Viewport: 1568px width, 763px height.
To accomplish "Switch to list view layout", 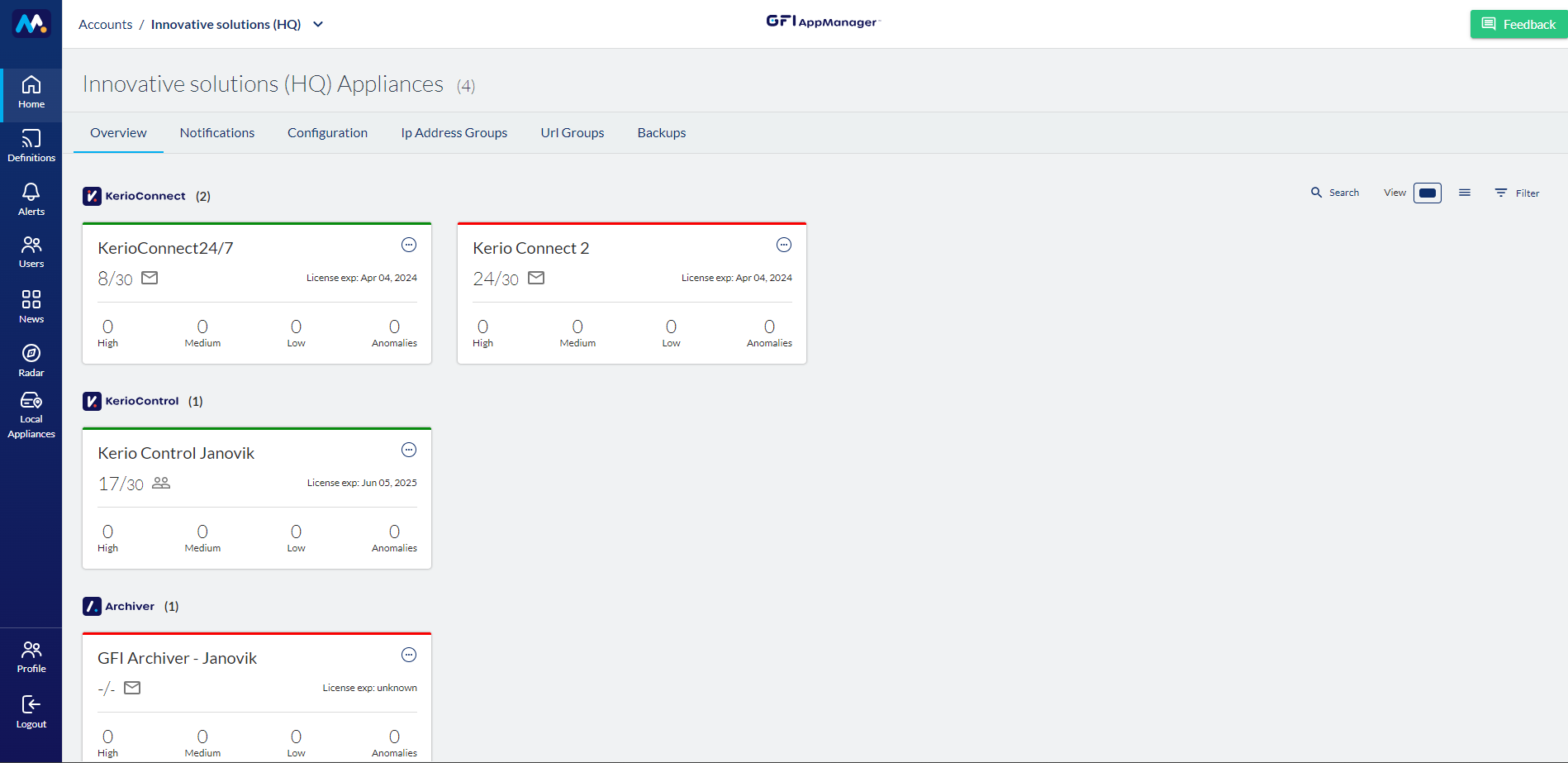I will click(x=1465, y=193).
